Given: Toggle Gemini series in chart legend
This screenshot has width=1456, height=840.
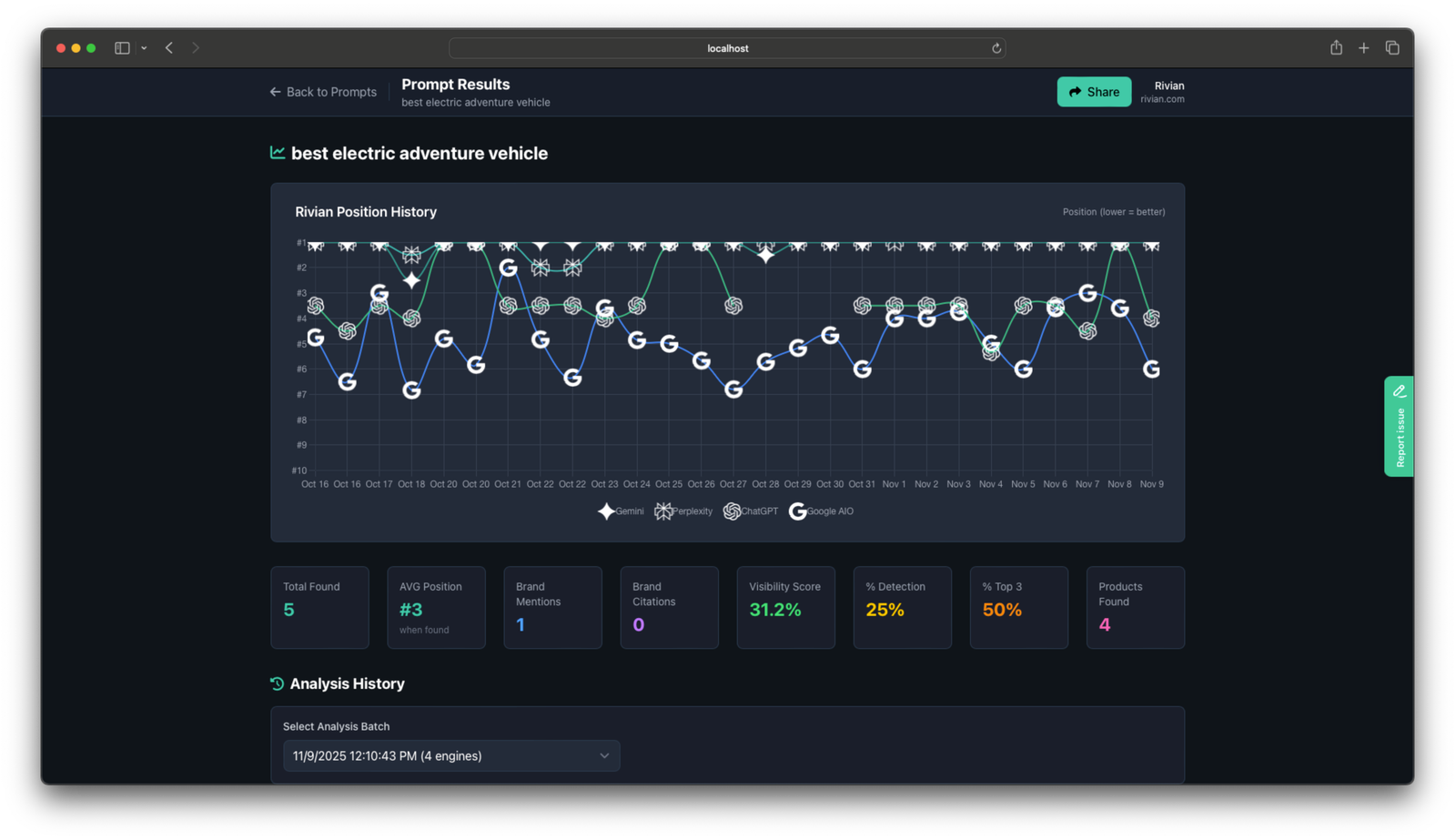Looking at the screenshot, I should pyautogui.click(x=621, y=511).
